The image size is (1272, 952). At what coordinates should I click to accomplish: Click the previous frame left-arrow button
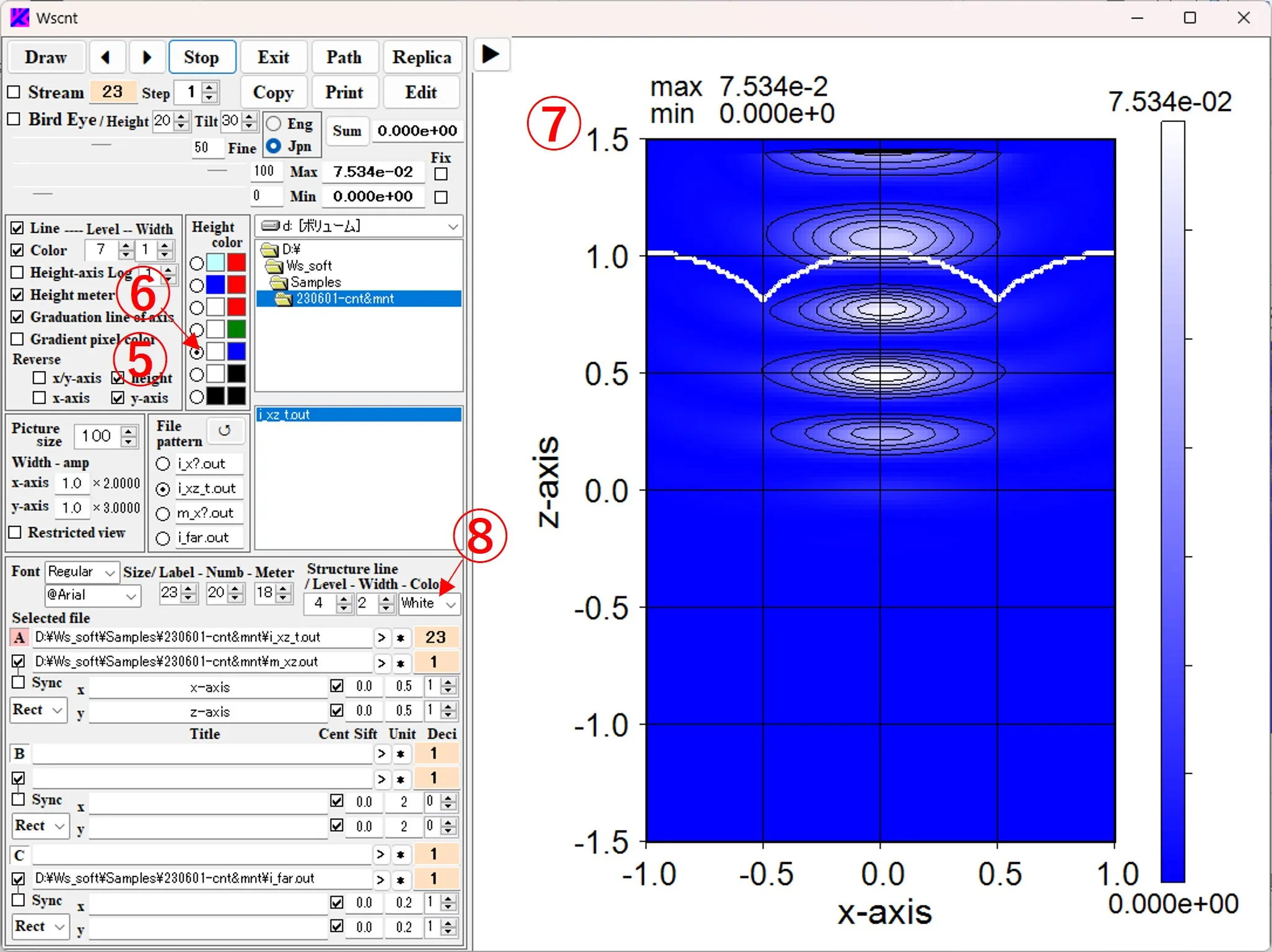pos(107,57)
